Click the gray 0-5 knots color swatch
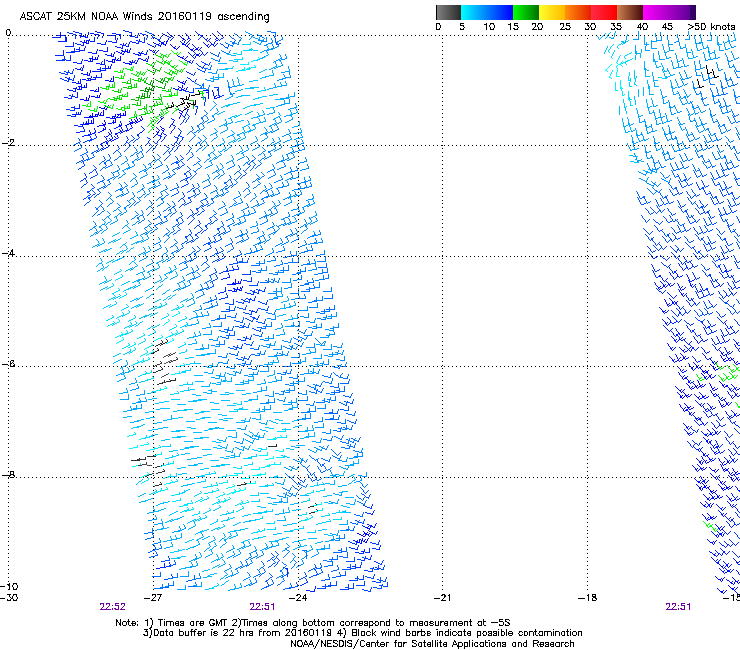 [x=449, y=12]
